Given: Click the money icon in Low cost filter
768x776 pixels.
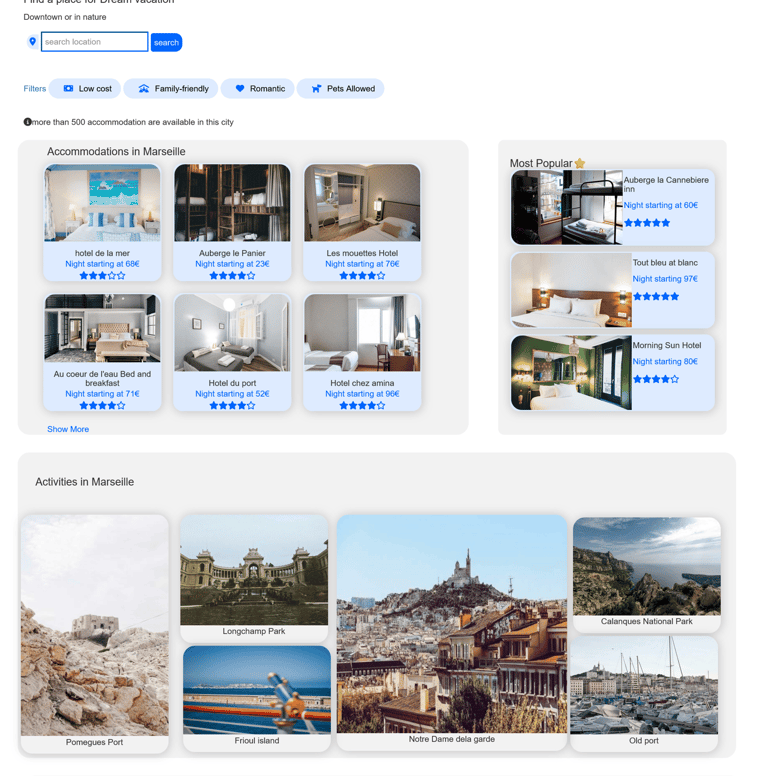Looking at the screenshot, I should click(x=68, y=89).
